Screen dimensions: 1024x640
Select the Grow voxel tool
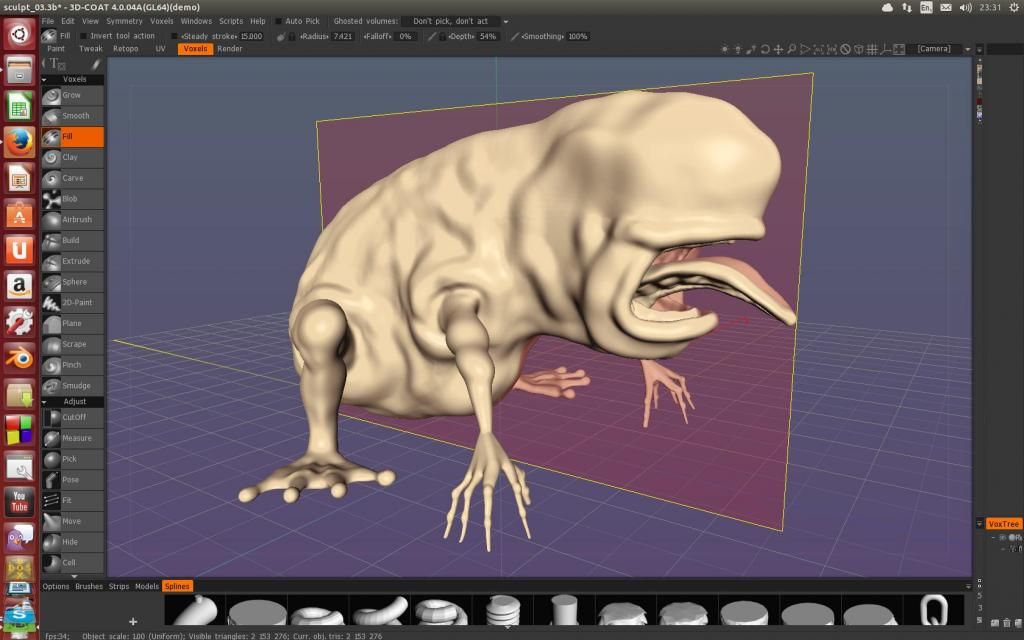click(72, 96)
